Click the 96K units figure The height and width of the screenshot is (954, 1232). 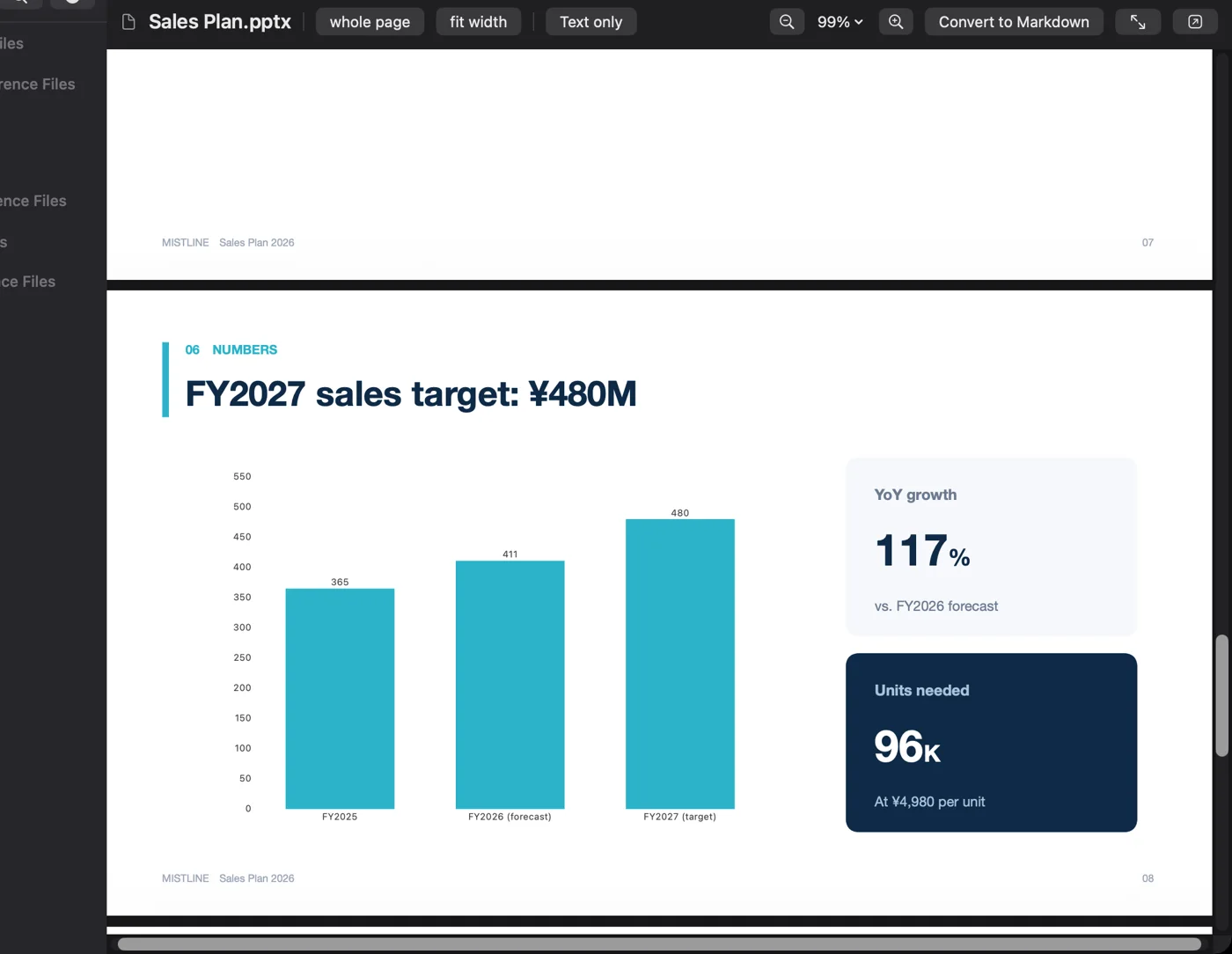click(907, 747)
